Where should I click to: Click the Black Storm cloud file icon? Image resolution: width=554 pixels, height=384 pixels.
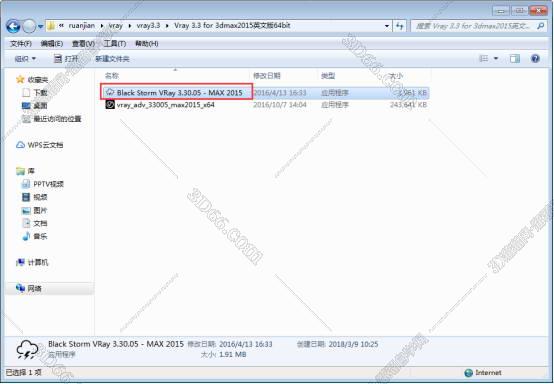[x=110, y=92]
